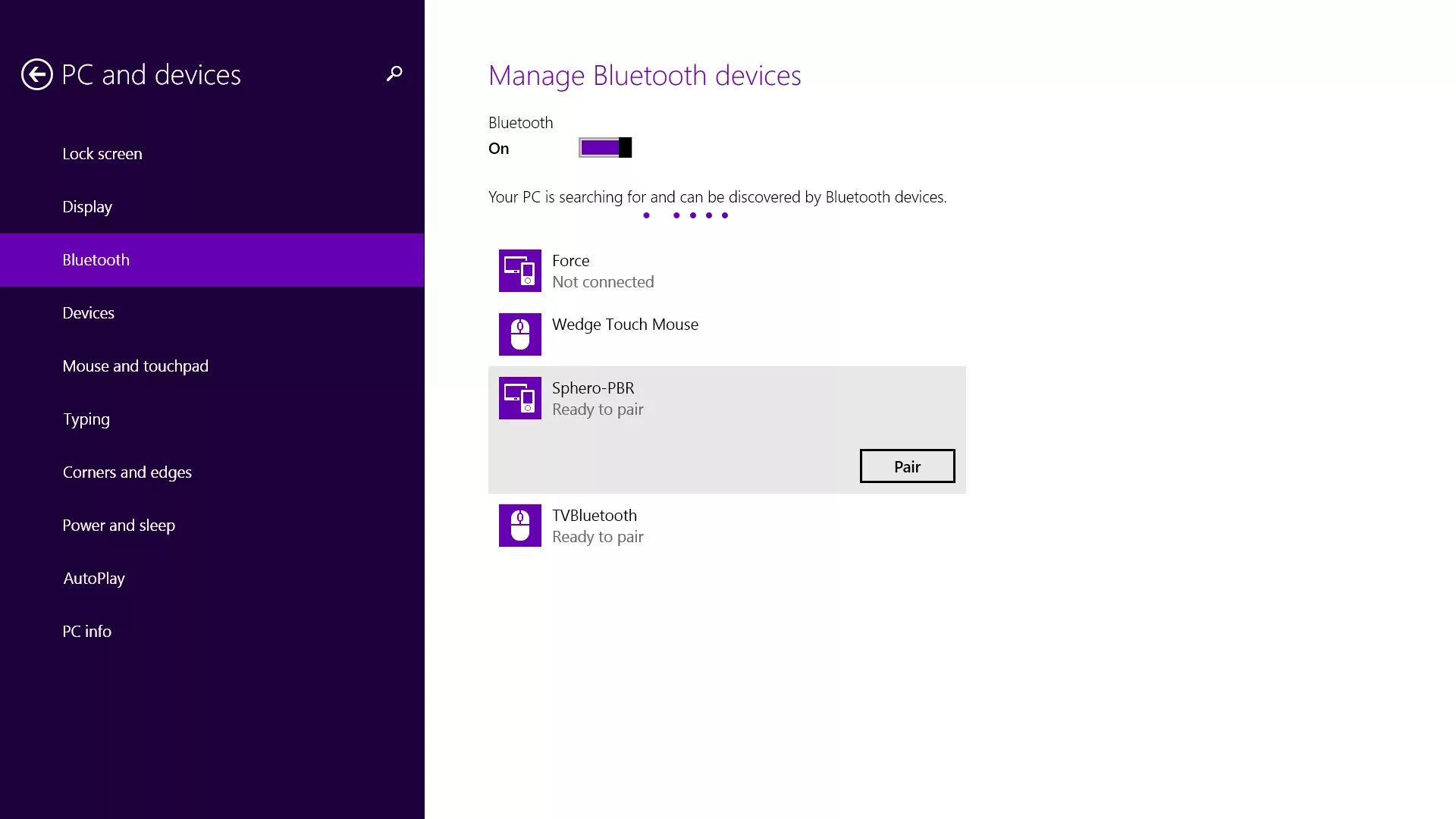Select the Lock screen settings
Image resolution: width=1456 pixels, height=819 pixels.
[102, 153]
